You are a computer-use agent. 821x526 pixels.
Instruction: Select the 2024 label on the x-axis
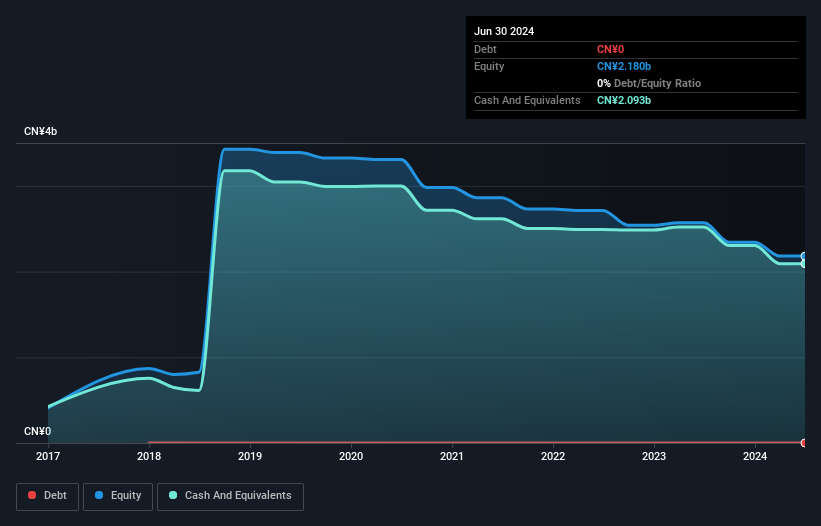tap(755, 456)
